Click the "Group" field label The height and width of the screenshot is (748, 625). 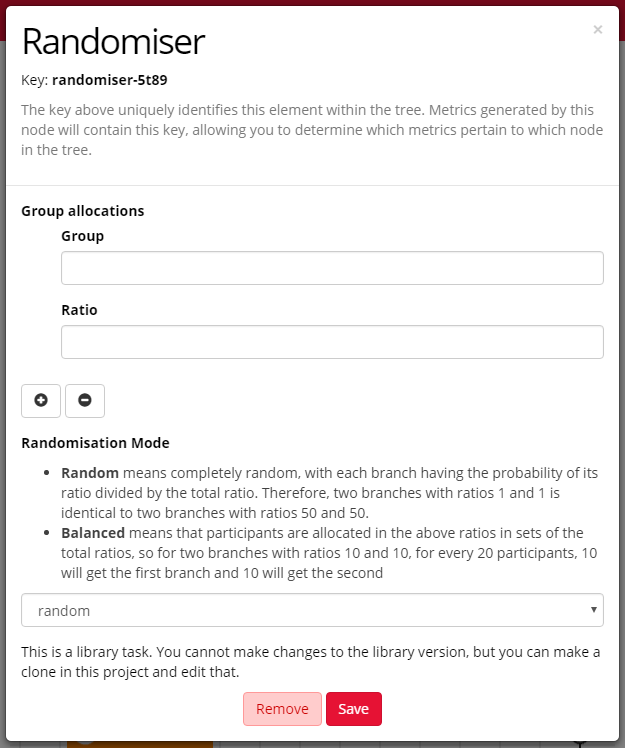pyautogui.click(x=82, y=236)
